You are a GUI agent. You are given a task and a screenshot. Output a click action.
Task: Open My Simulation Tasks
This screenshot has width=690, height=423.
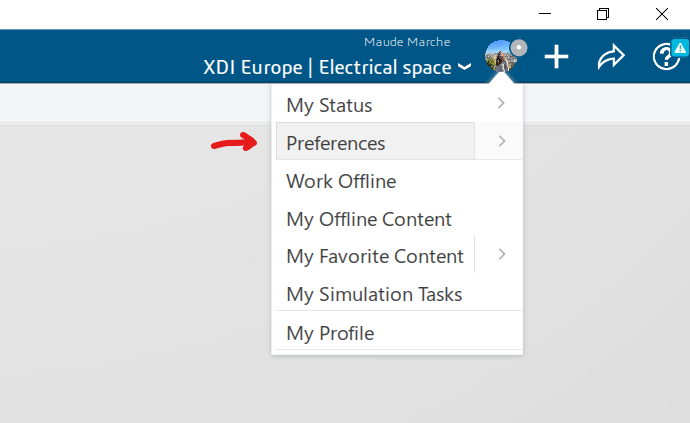(374, 294)
